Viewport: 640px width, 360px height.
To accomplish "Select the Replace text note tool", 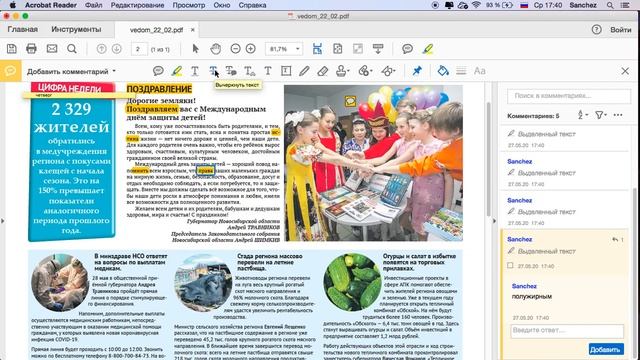I will pos(231,71).
